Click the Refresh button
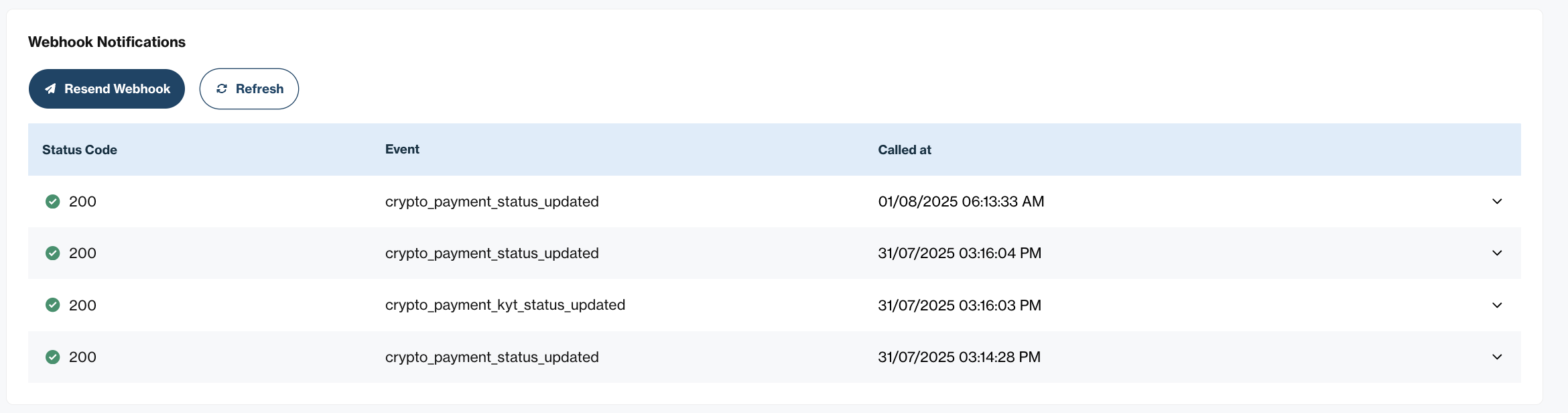1568x413 pixels. pos(249,88)
